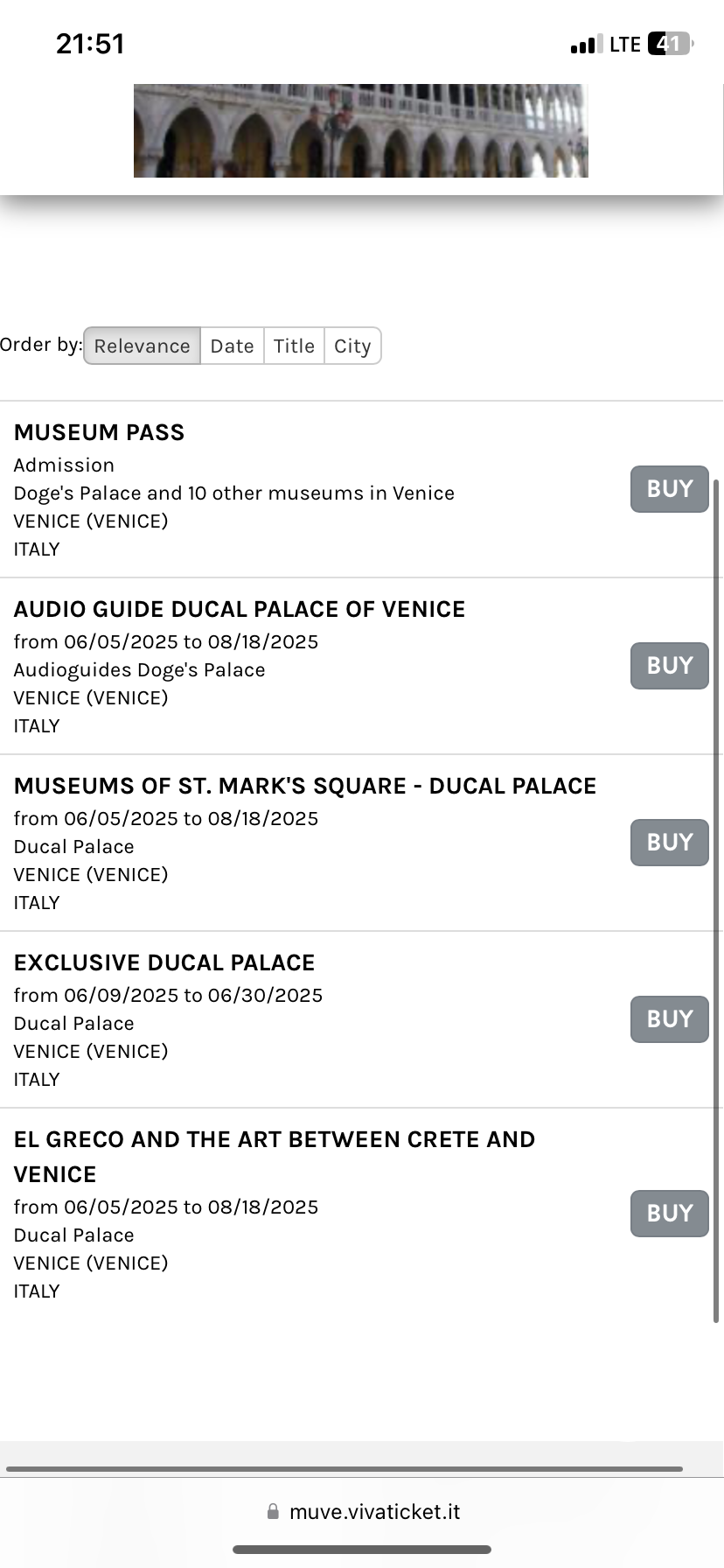
Task: Click the horizontal scrollbar at bottom
Action: pos(345,1469)
